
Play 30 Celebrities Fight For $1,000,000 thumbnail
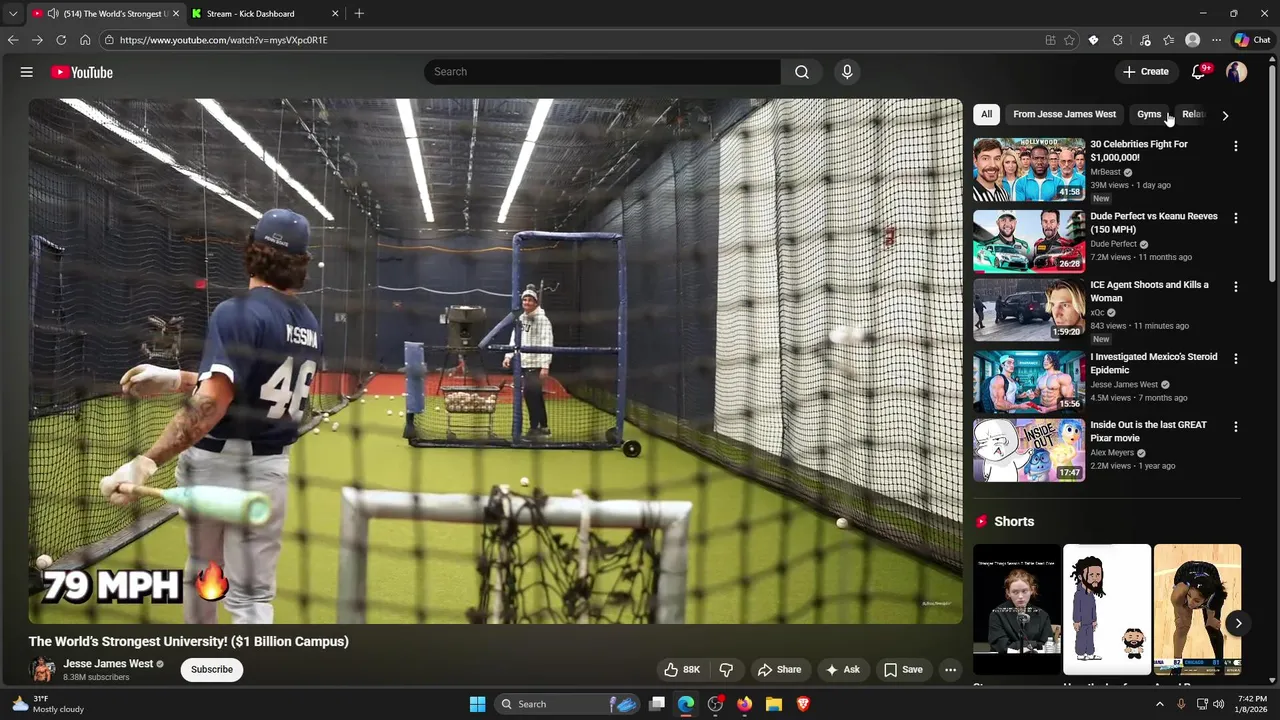[1029, 170]
